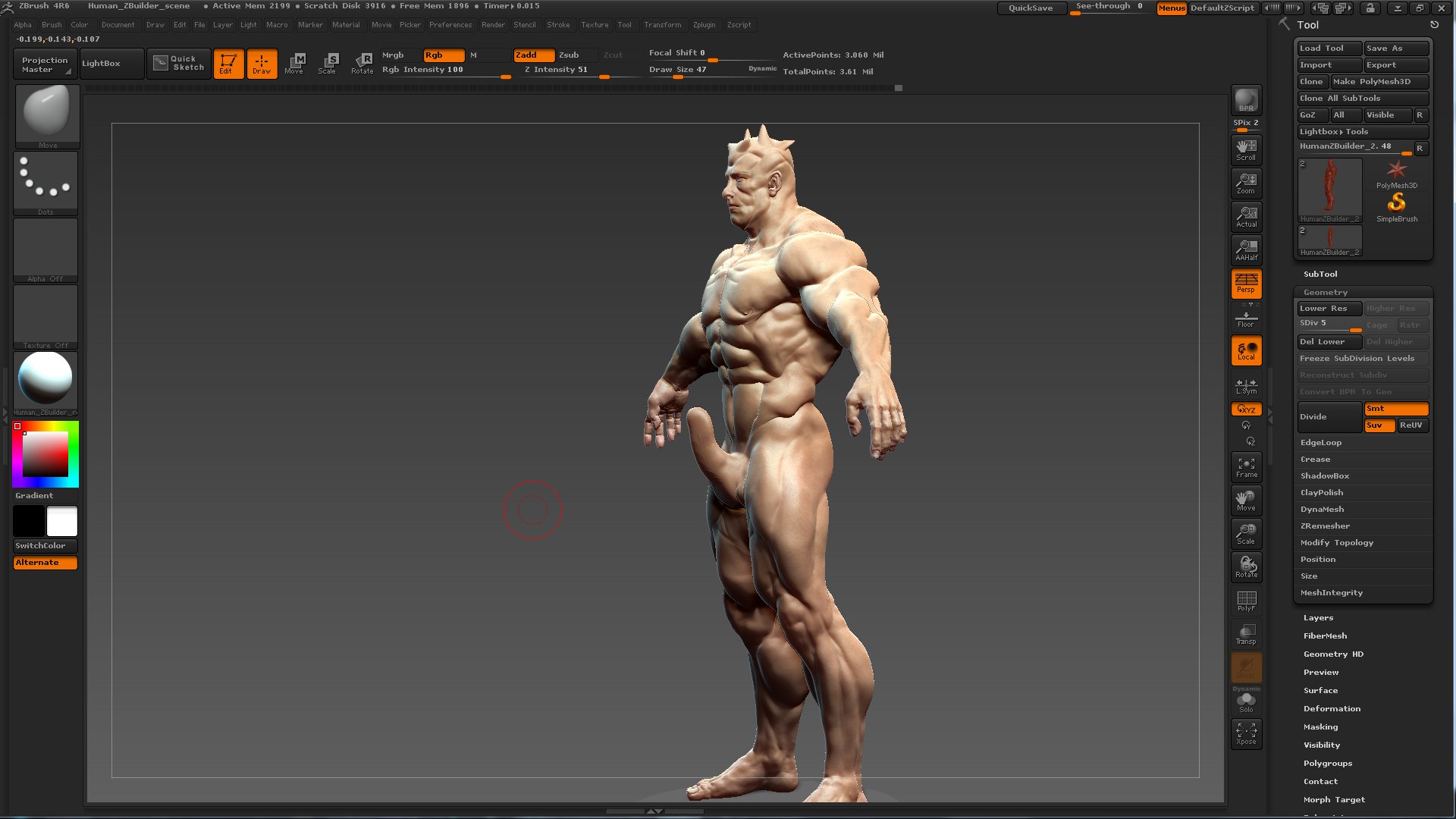The width and height of the screenshot is (1456, 819).
Task: Click the Xpose icon
Action: pos(1246,733)
